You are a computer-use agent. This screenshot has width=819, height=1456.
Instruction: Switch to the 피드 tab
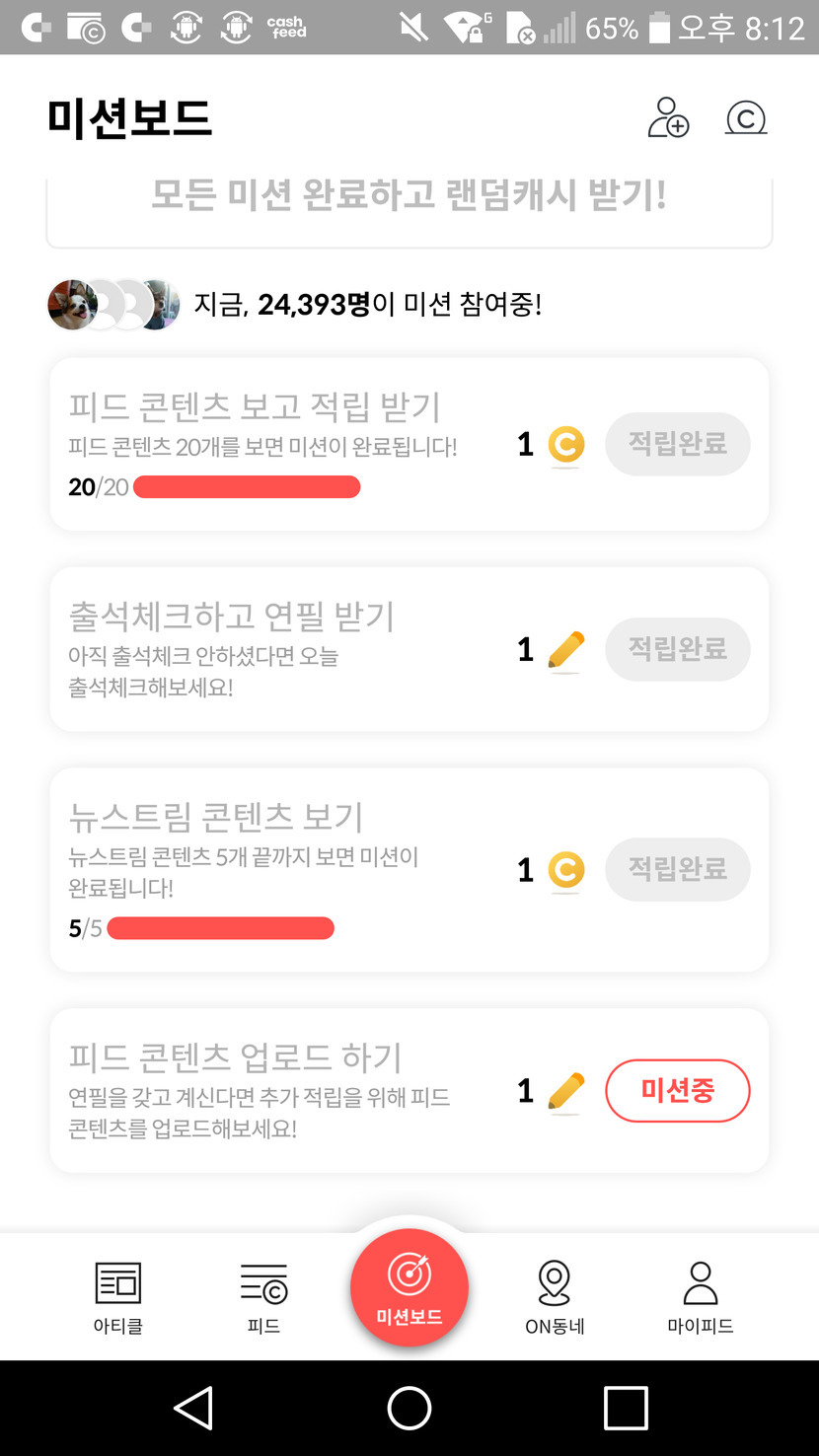point(263,1296)
